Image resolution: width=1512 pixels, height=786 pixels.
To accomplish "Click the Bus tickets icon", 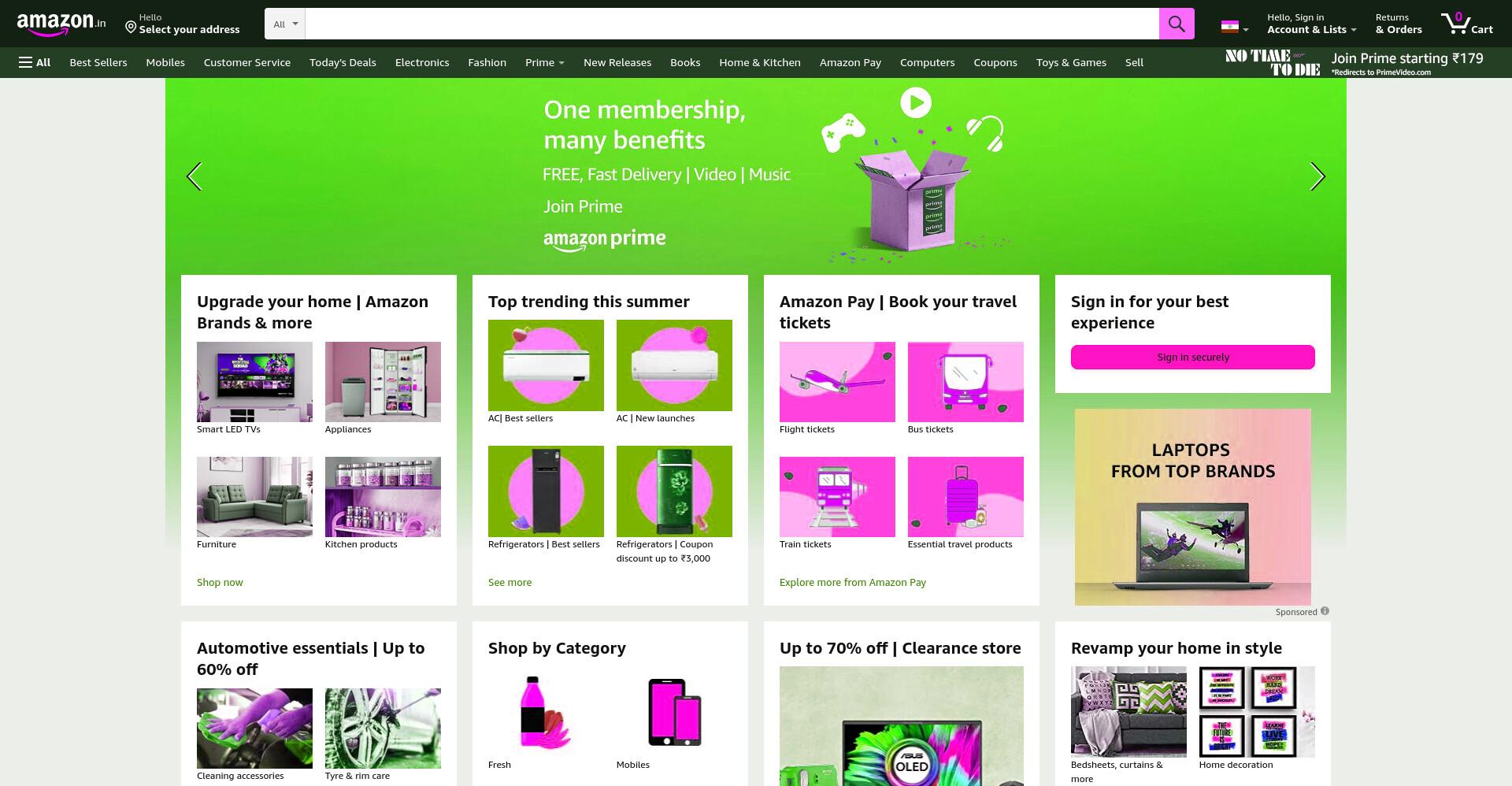I will pos(965,382).
